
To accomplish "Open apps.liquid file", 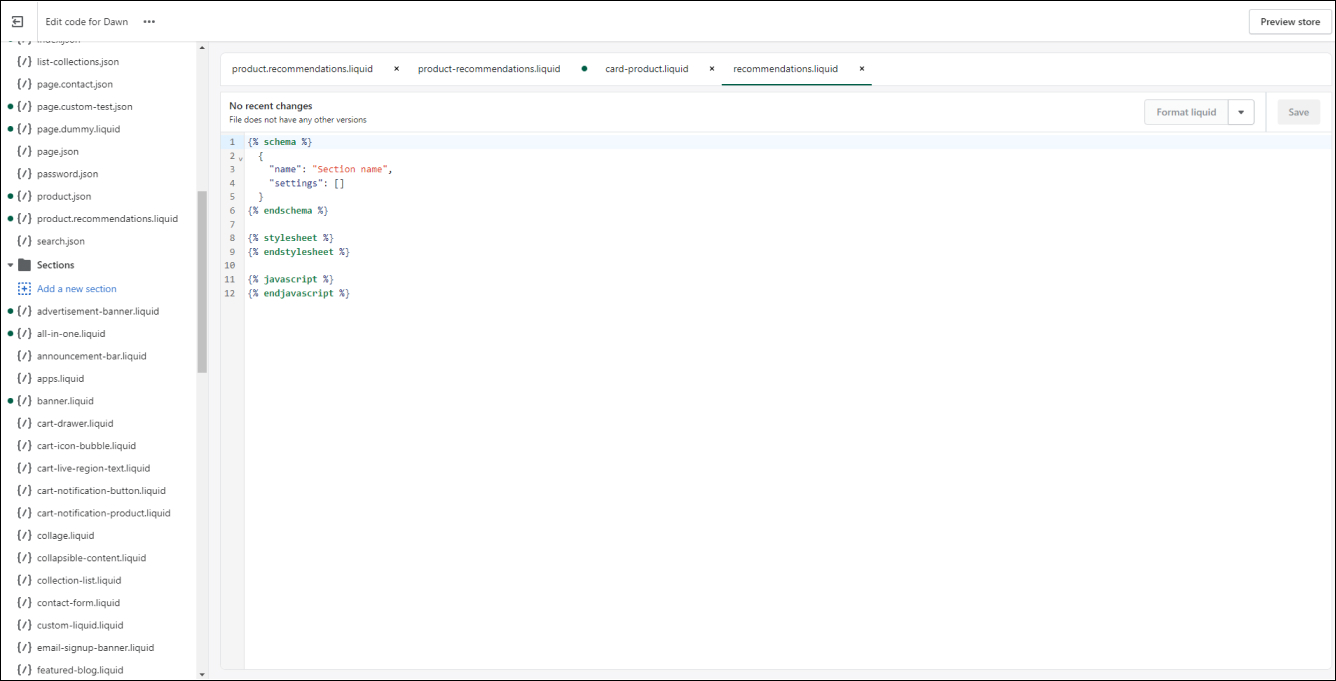I will (x=61, y=379).
